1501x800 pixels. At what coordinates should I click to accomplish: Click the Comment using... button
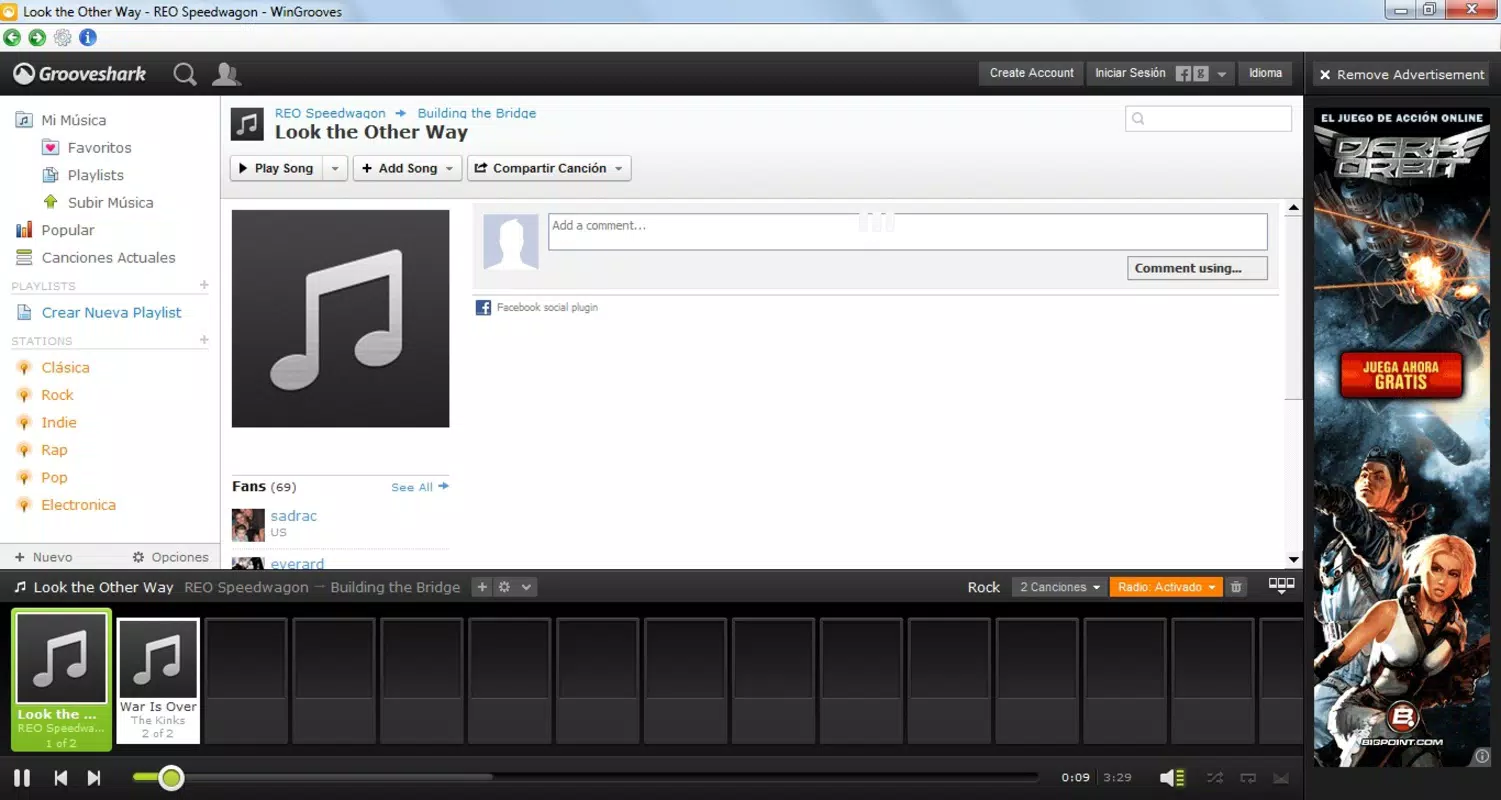click(x=1197, y=268)
